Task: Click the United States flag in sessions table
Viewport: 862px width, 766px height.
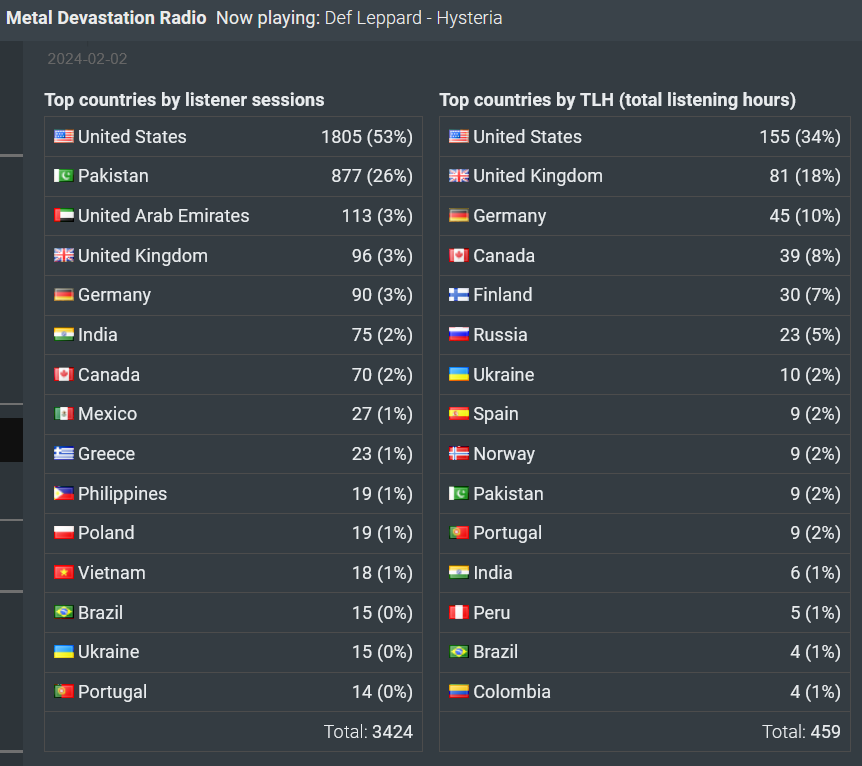Action: pos(64,136)
